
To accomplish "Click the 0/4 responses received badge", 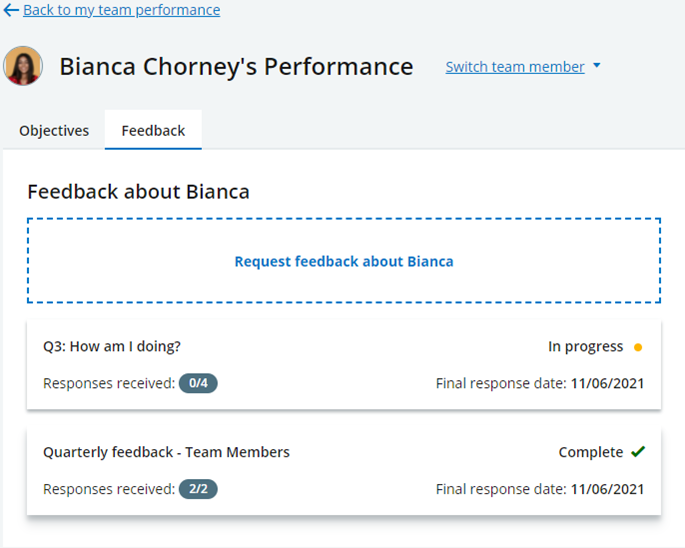I will pyautogui.click(x=198, y=383).
